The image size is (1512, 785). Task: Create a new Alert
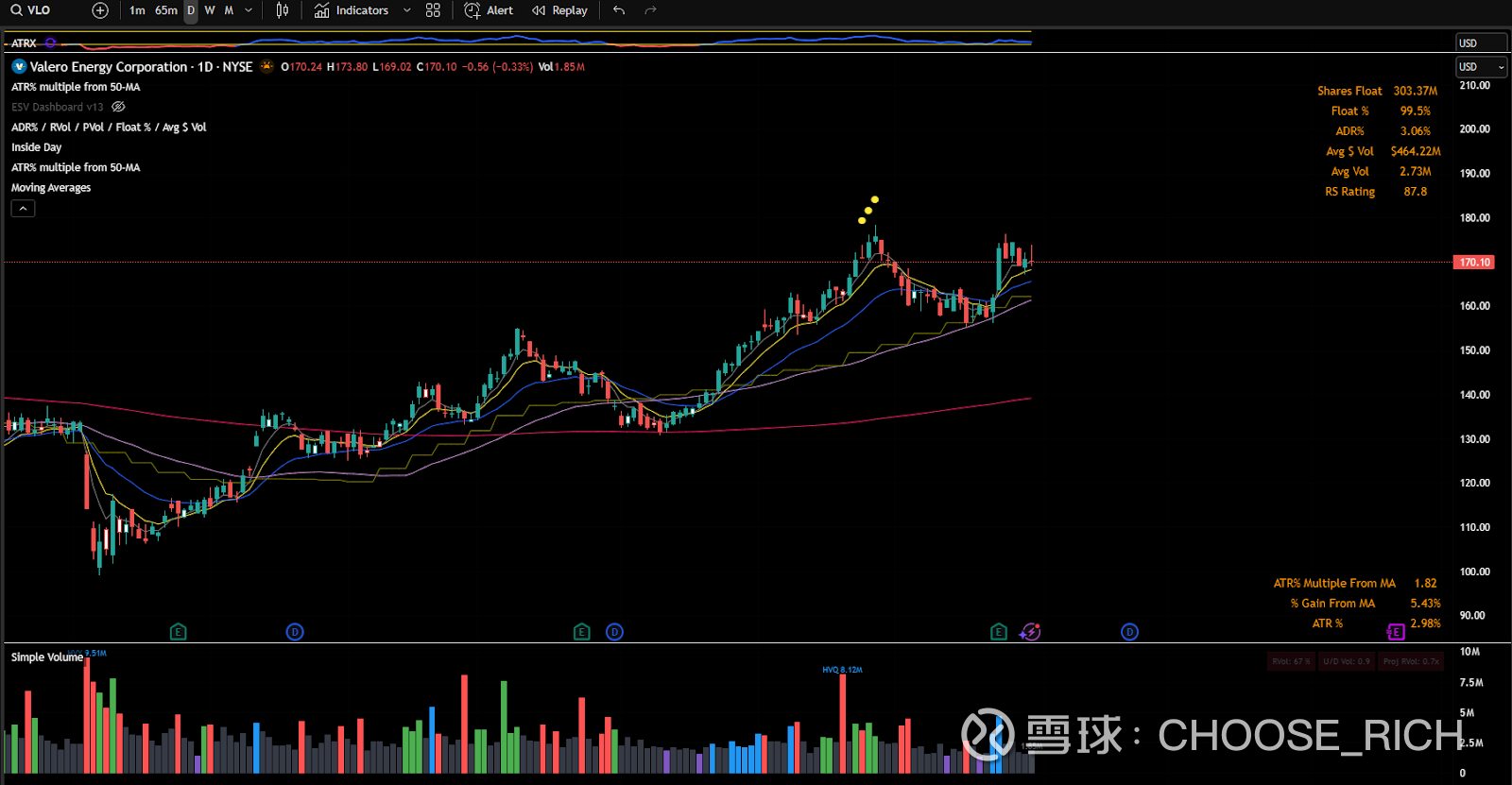pos(489,10)
